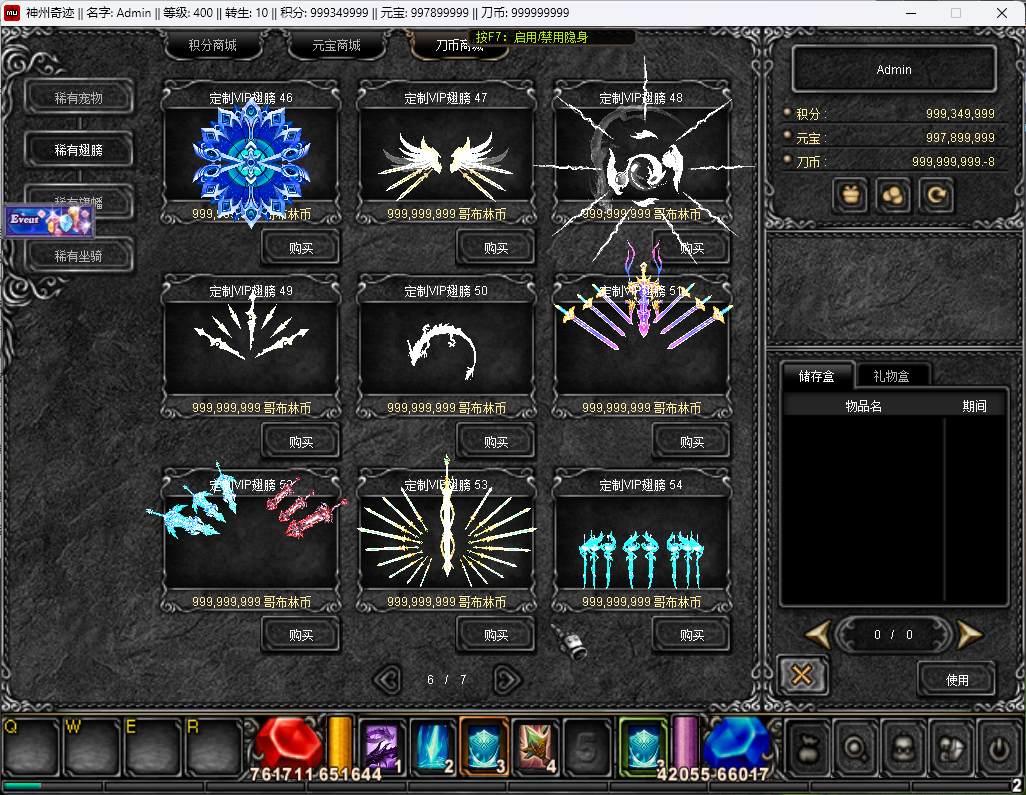Buy the 定制VIP翅膀 50 item
The image size is (1026, 795).
496,441
